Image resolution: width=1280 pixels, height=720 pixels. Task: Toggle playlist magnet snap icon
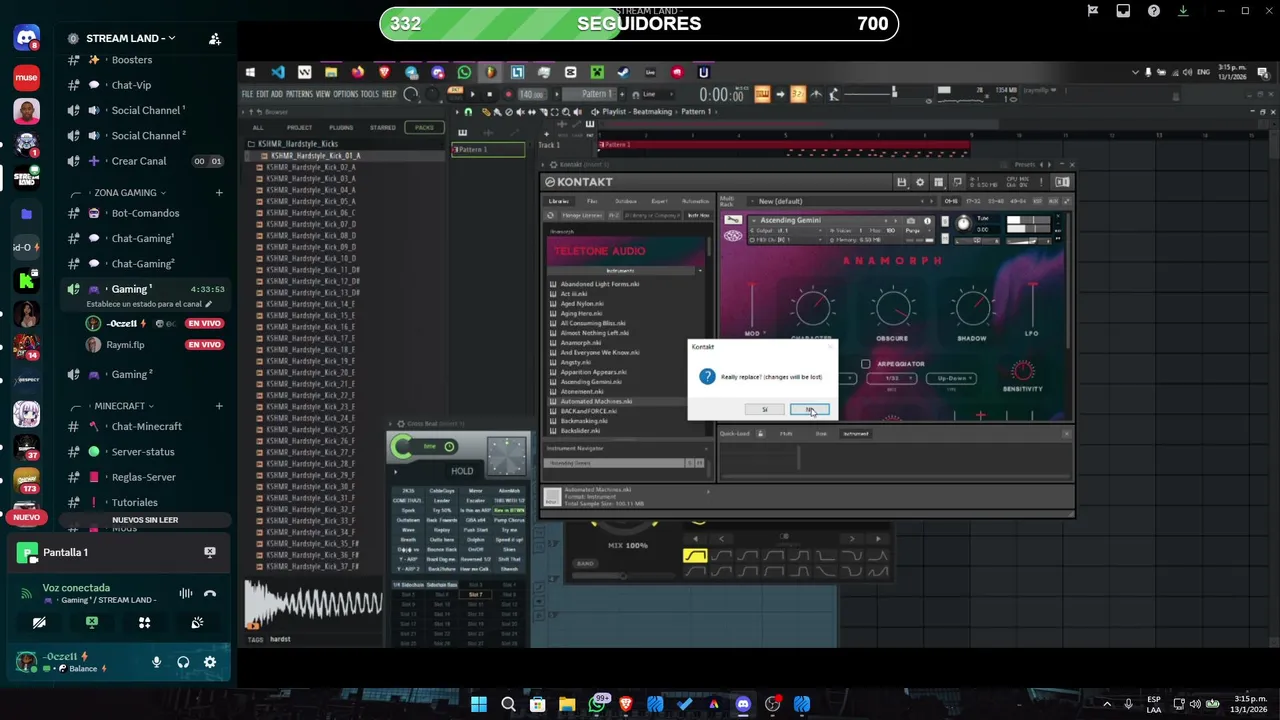pyautogui.click(x=468, y=112)
